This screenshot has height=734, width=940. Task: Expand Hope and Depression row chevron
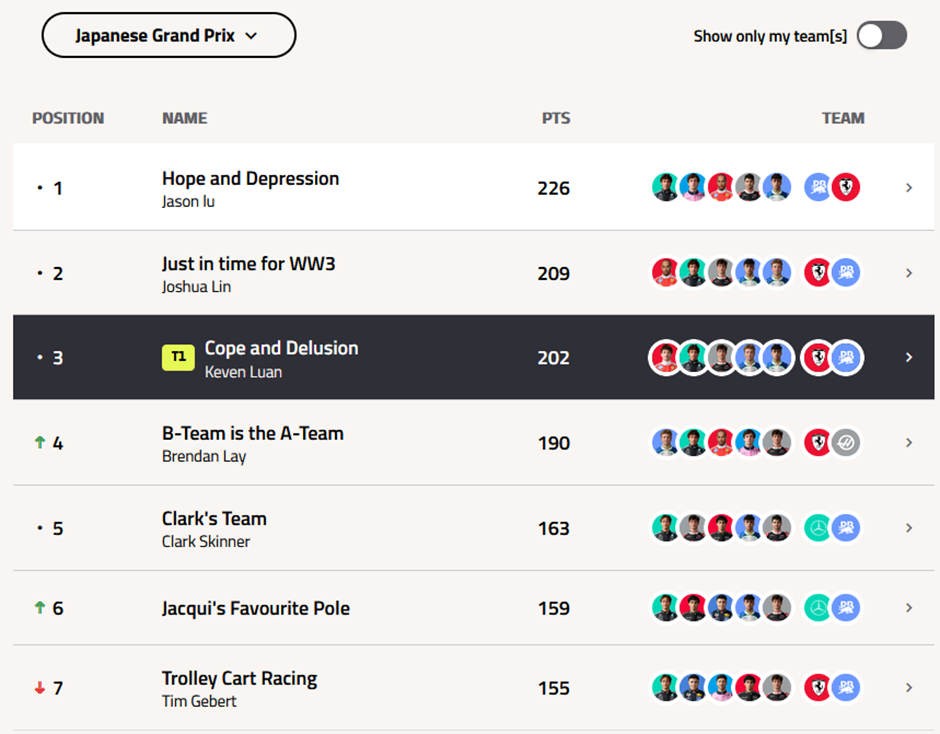point(908,187)
